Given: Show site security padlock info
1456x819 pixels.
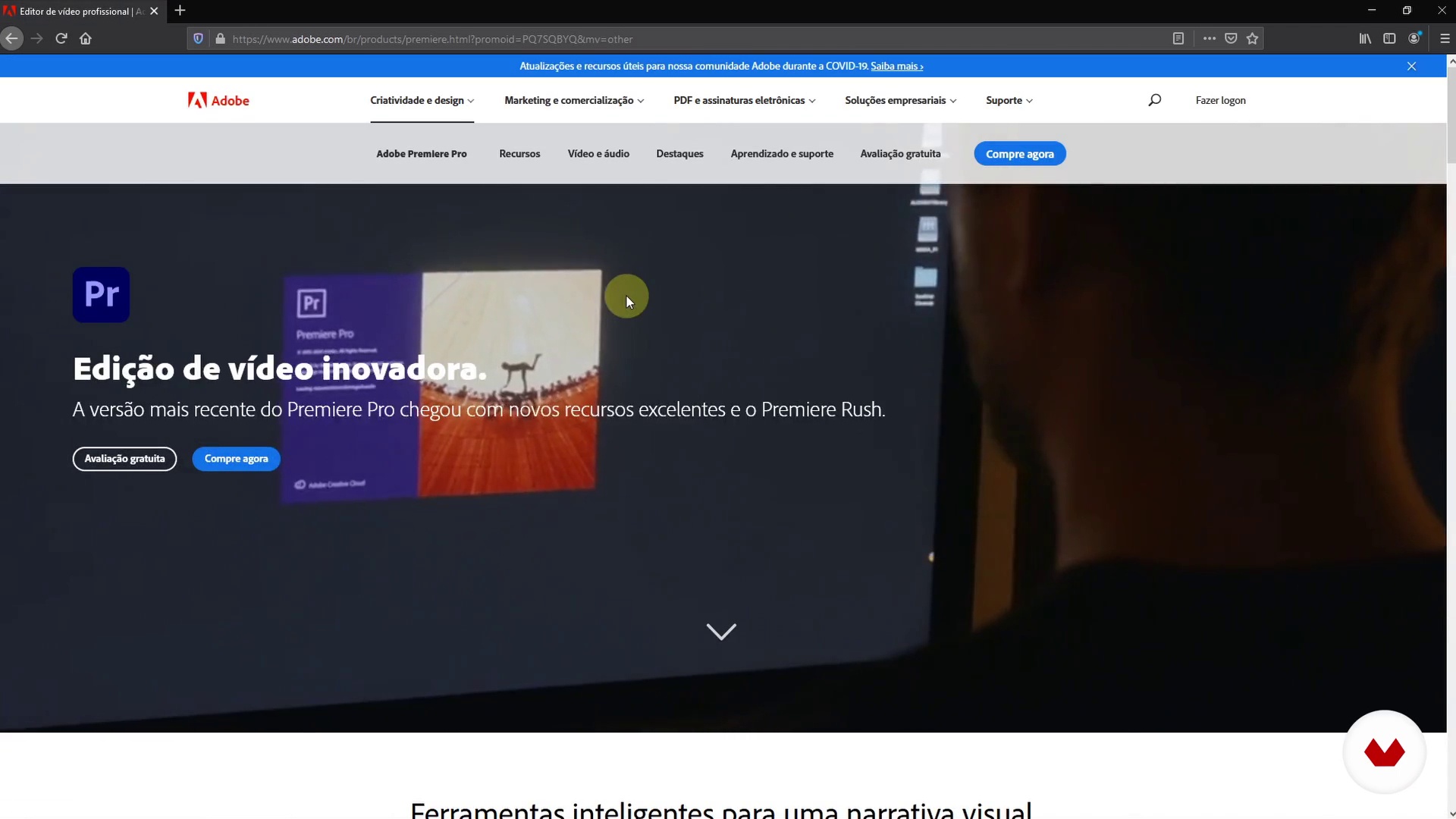Looking at the screenshot, I should pos(220,39).
